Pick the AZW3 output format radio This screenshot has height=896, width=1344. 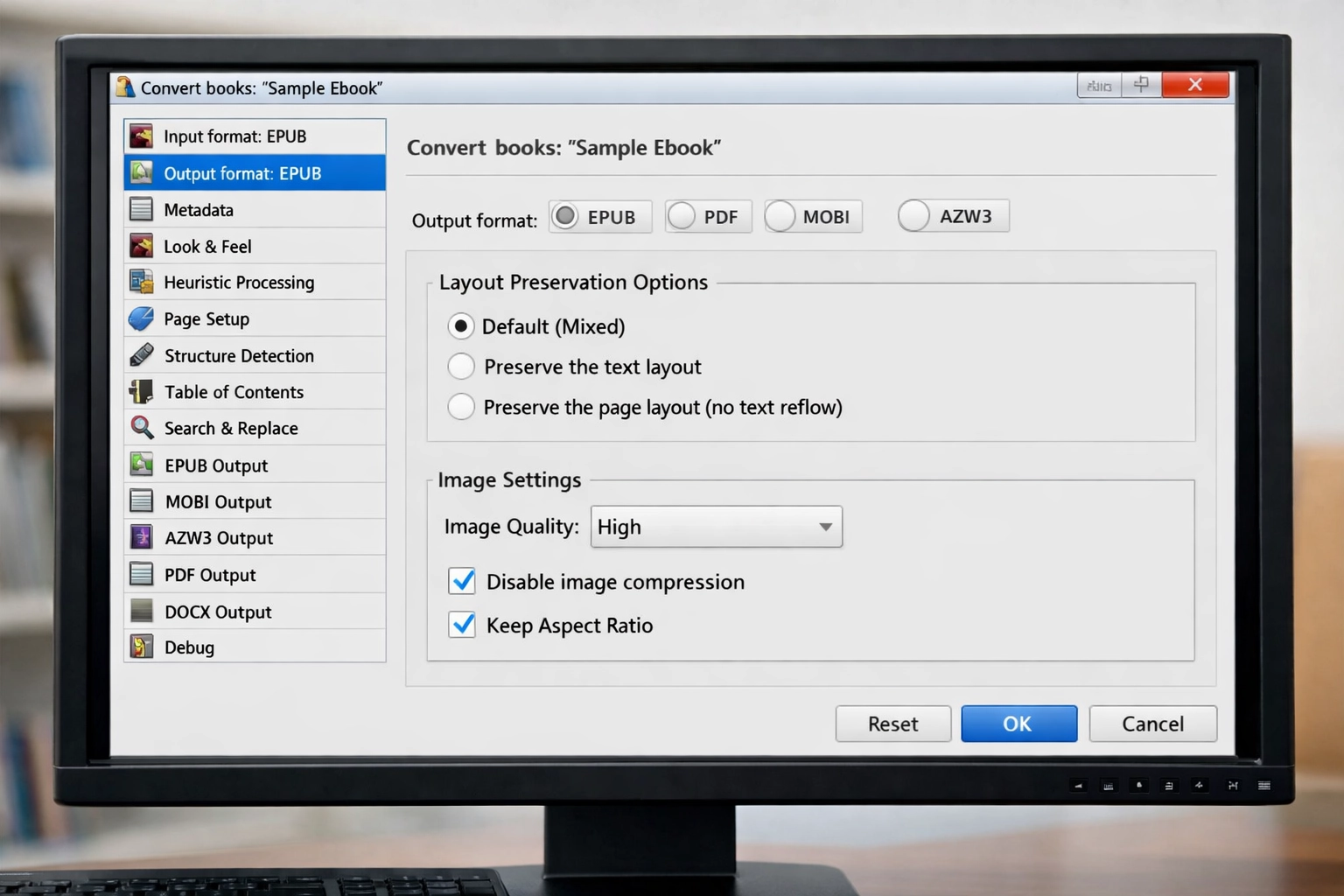coord(913,215)
